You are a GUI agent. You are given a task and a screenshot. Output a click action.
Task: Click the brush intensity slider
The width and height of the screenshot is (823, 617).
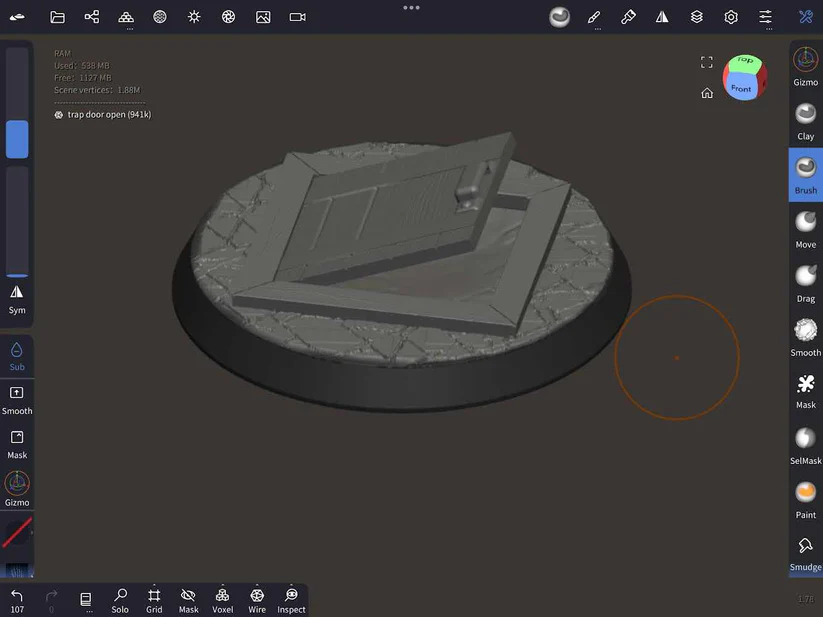17,222
